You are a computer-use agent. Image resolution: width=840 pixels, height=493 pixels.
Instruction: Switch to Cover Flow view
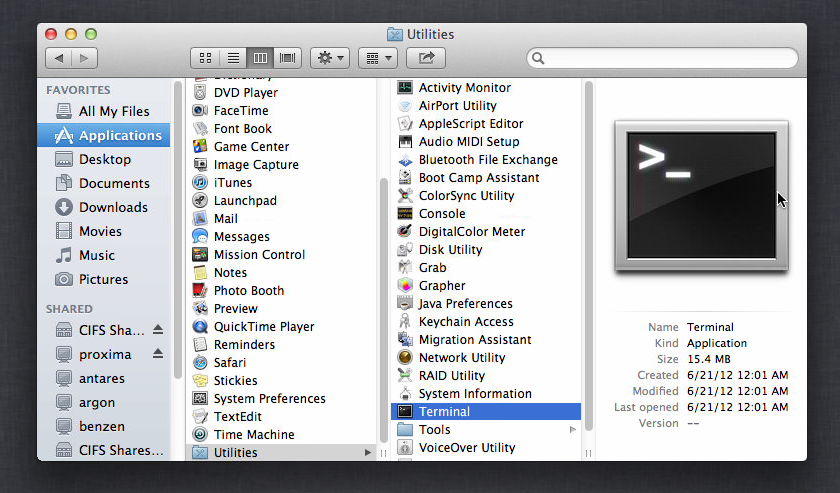click(288, 58)
